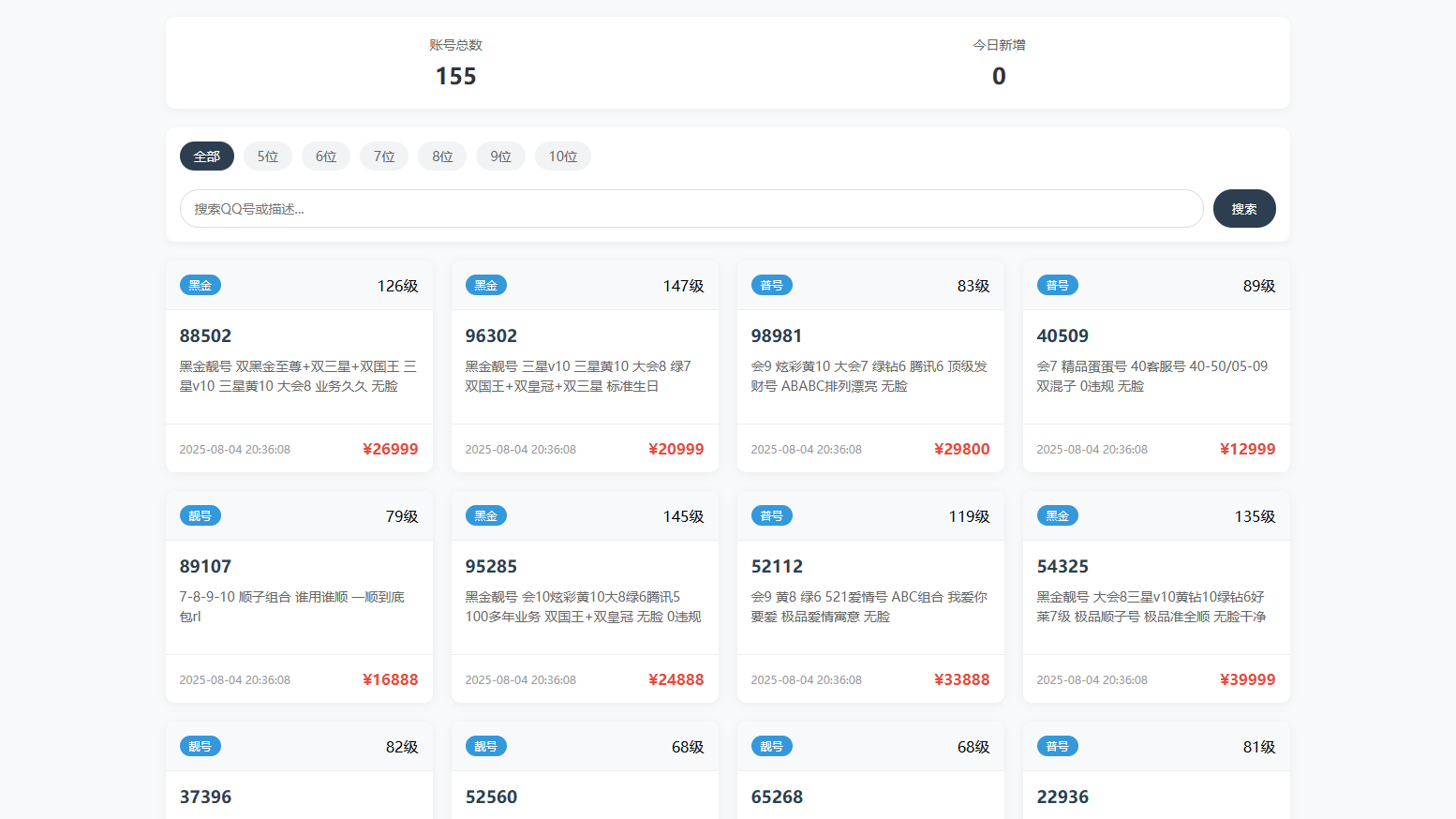Click the 账号总数 total count 155
1456x819 pixels.
[x=454, y=76]
